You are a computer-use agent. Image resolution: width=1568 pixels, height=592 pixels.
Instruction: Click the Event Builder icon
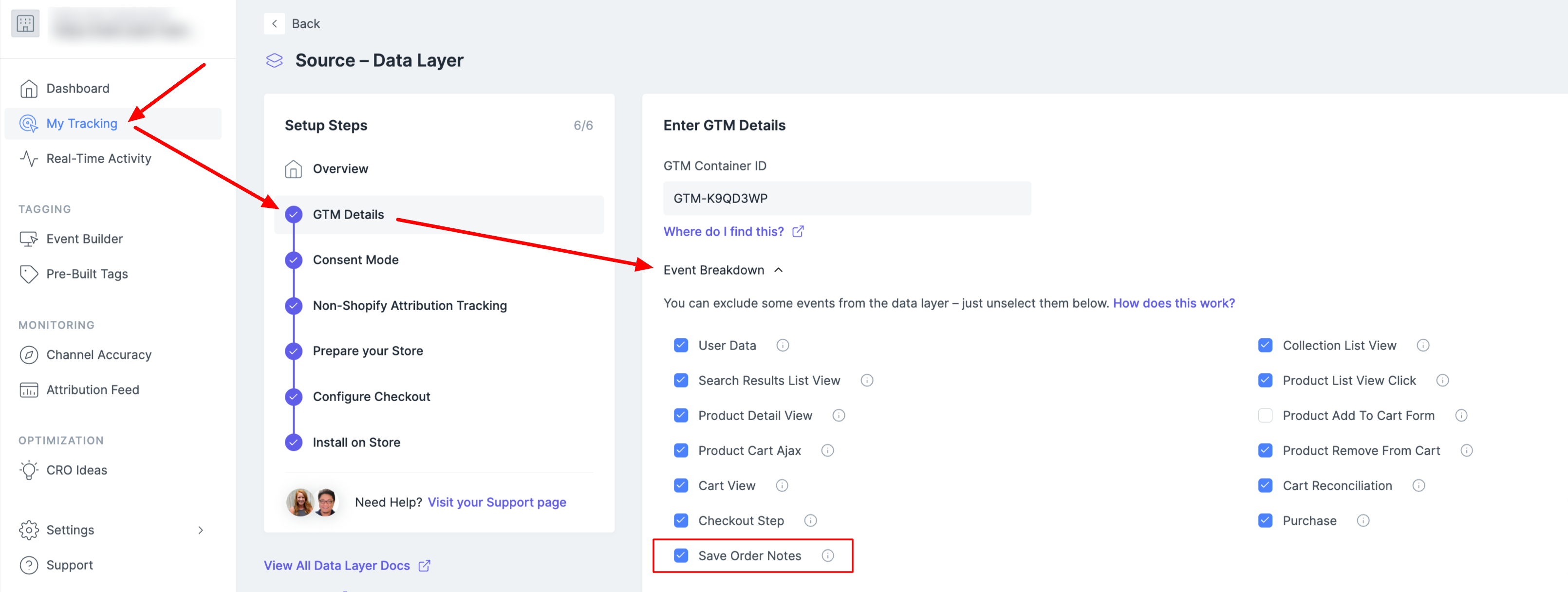pyautogui.click(x=29, y=239)
